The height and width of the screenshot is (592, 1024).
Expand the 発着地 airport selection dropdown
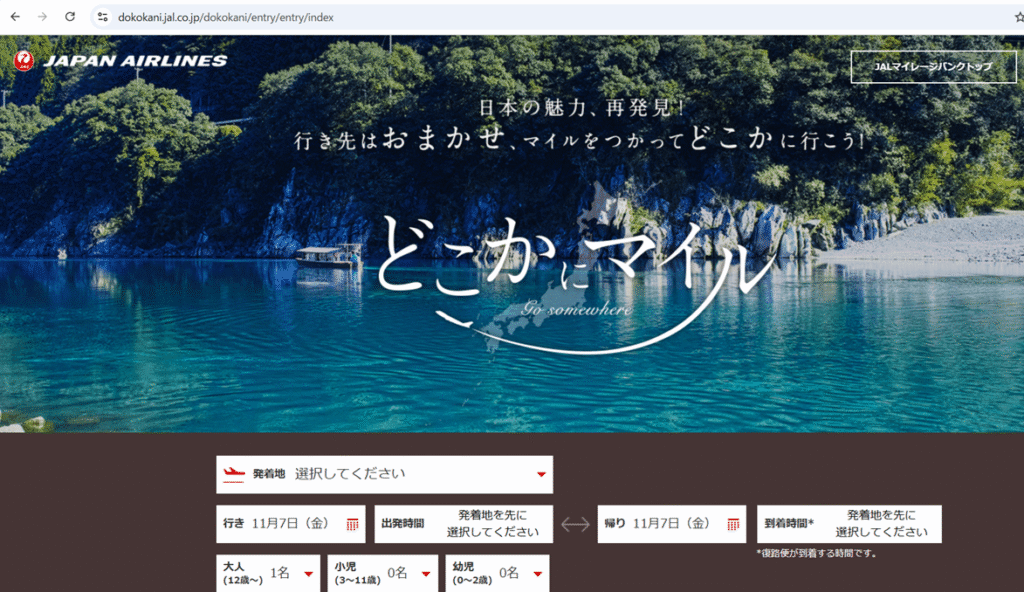[541, 474]
